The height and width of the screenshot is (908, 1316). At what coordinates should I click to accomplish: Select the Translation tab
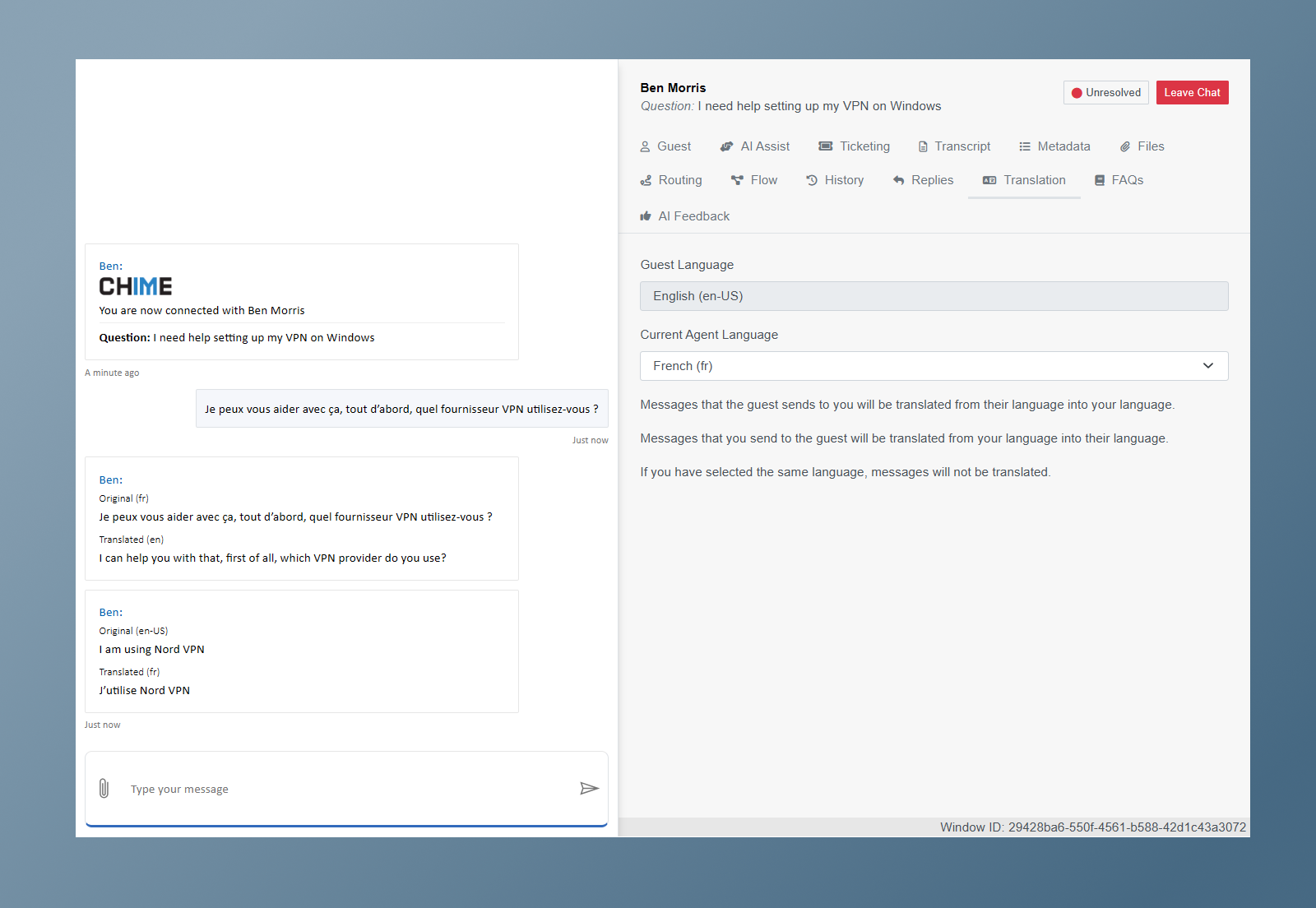tap(1024, 180)
